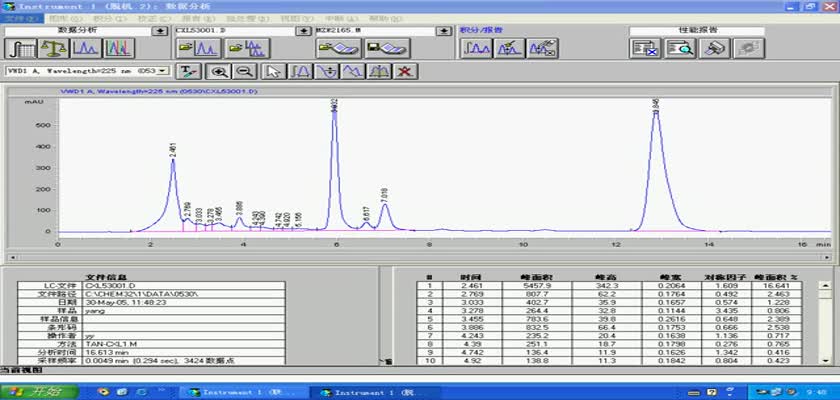Click the 峰高 column header
The height and width of the screenshot is (400, 840).
pos(606,277)
